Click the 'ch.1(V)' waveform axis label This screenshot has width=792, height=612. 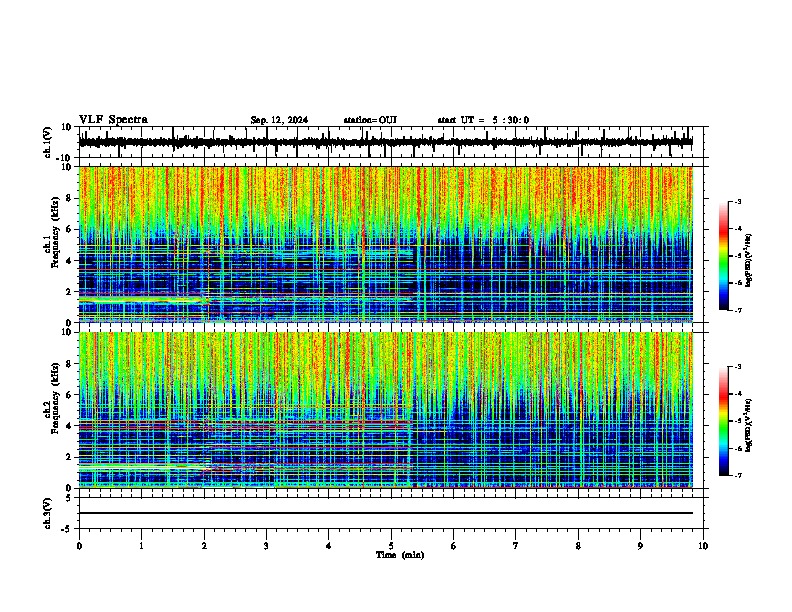(x=48, y=142)
